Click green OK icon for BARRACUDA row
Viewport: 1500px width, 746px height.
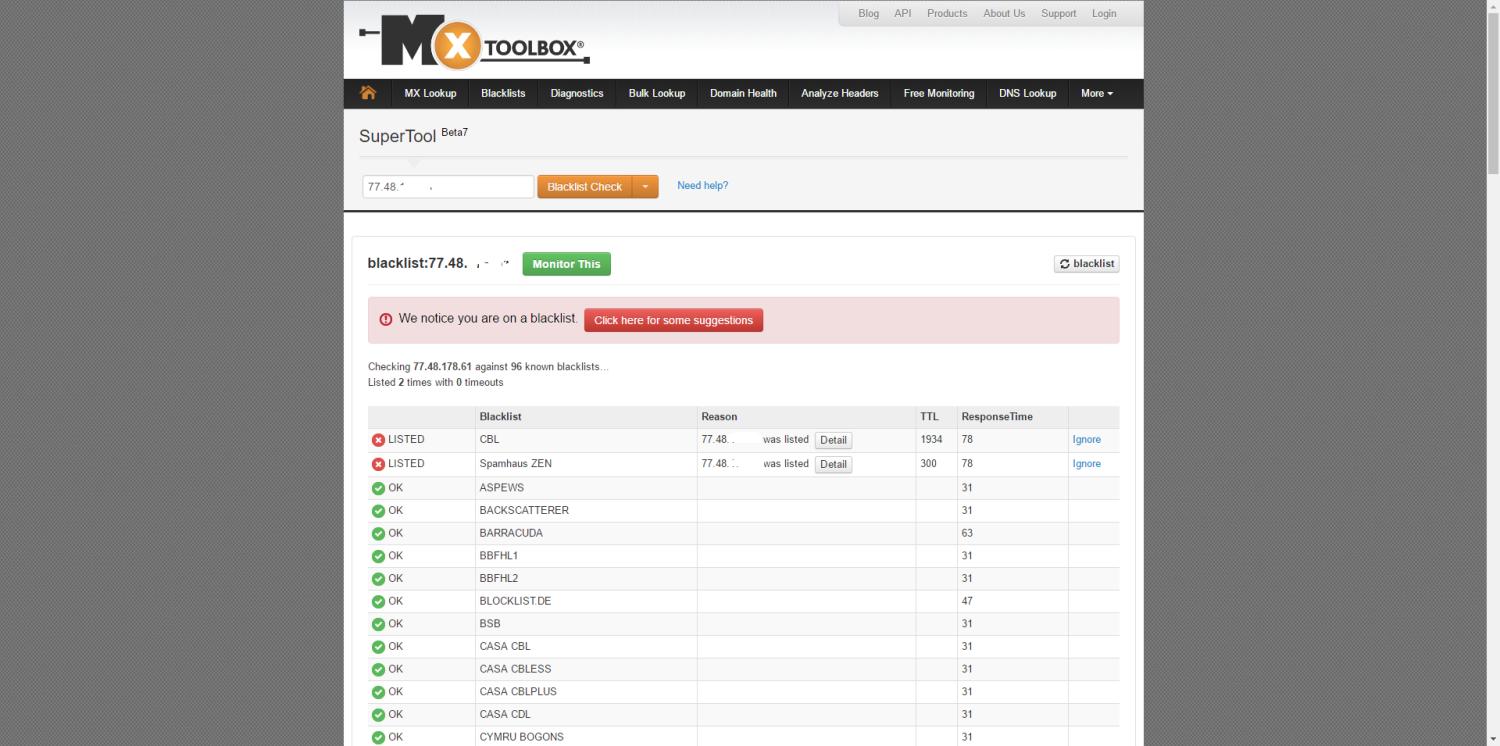click(378, 534)
